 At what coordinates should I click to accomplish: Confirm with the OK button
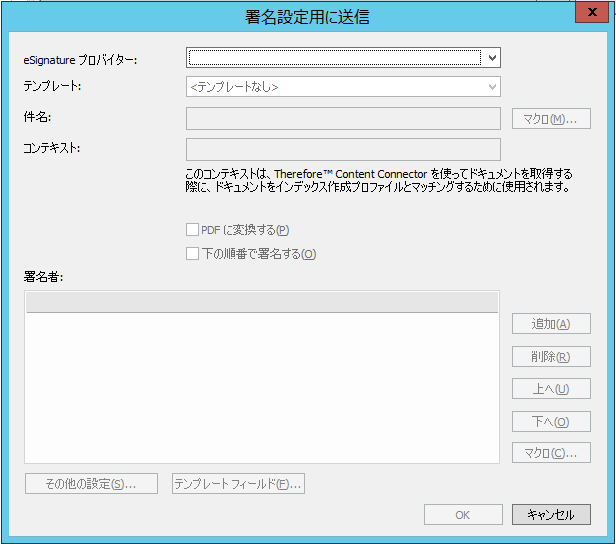[x=463, y=515]
